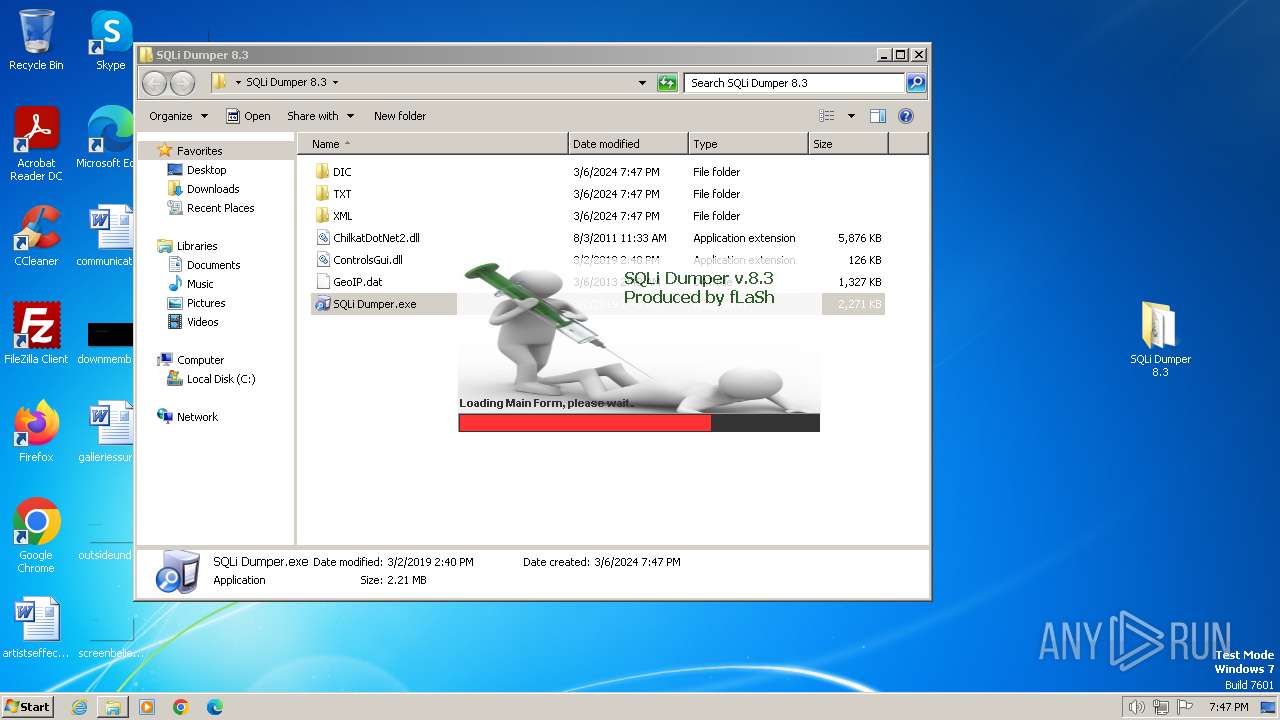Expand the SQLi Dumper 8.3 breadcrumb arrow
The height and width of the screenshot is (720, 1280).
pos(335,83)
